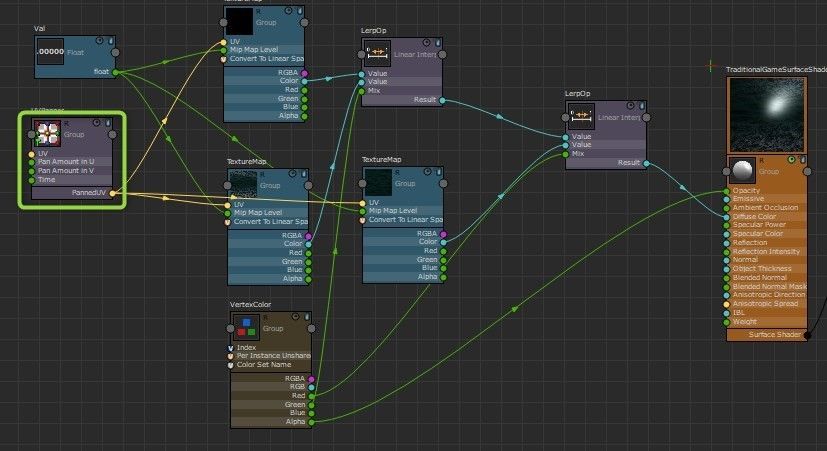Click the Opacity input port on surface shader
The height and width of the screenshot is (451, 827).
[727, 191]
